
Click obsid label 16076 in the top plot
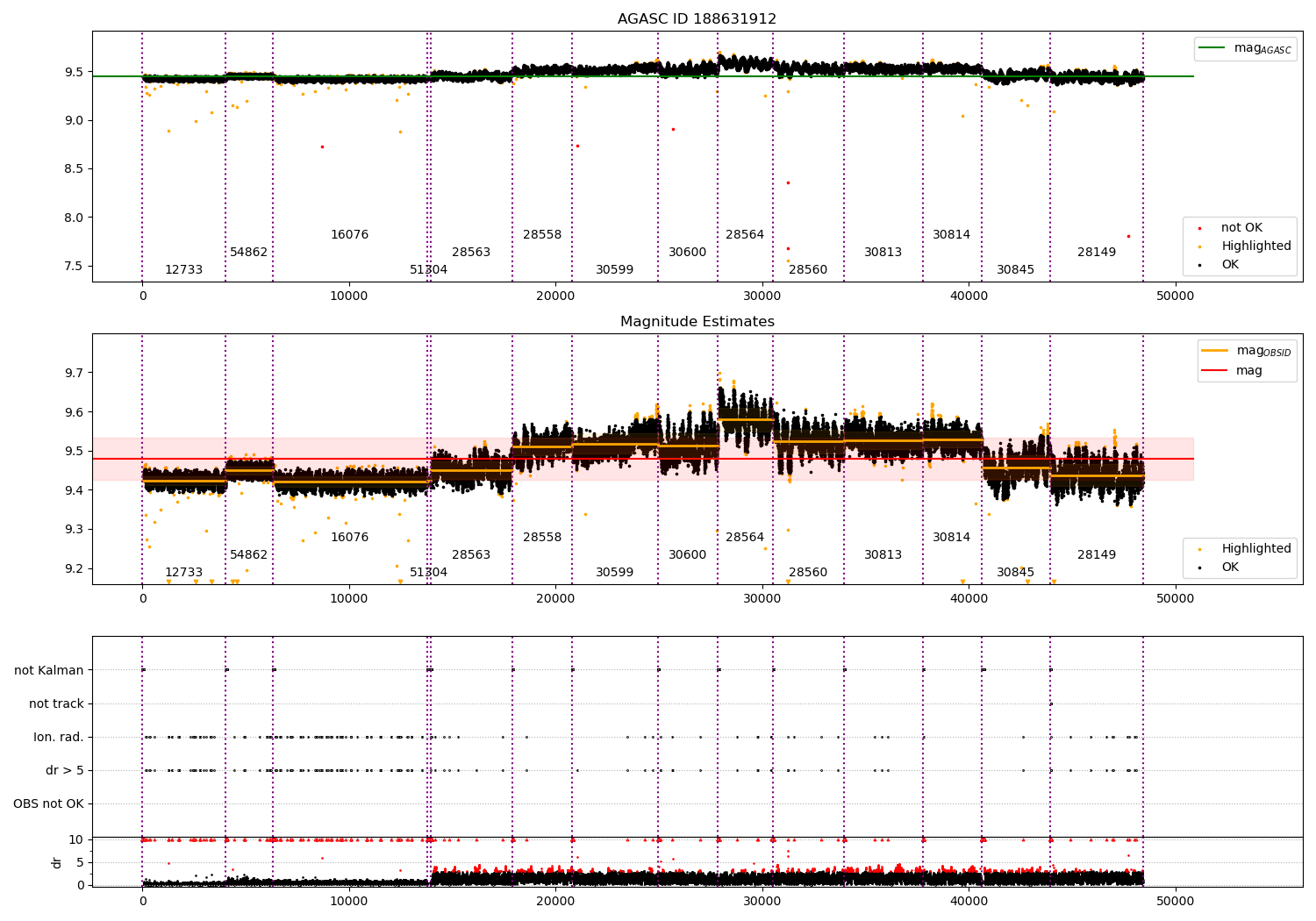[349, 235]
